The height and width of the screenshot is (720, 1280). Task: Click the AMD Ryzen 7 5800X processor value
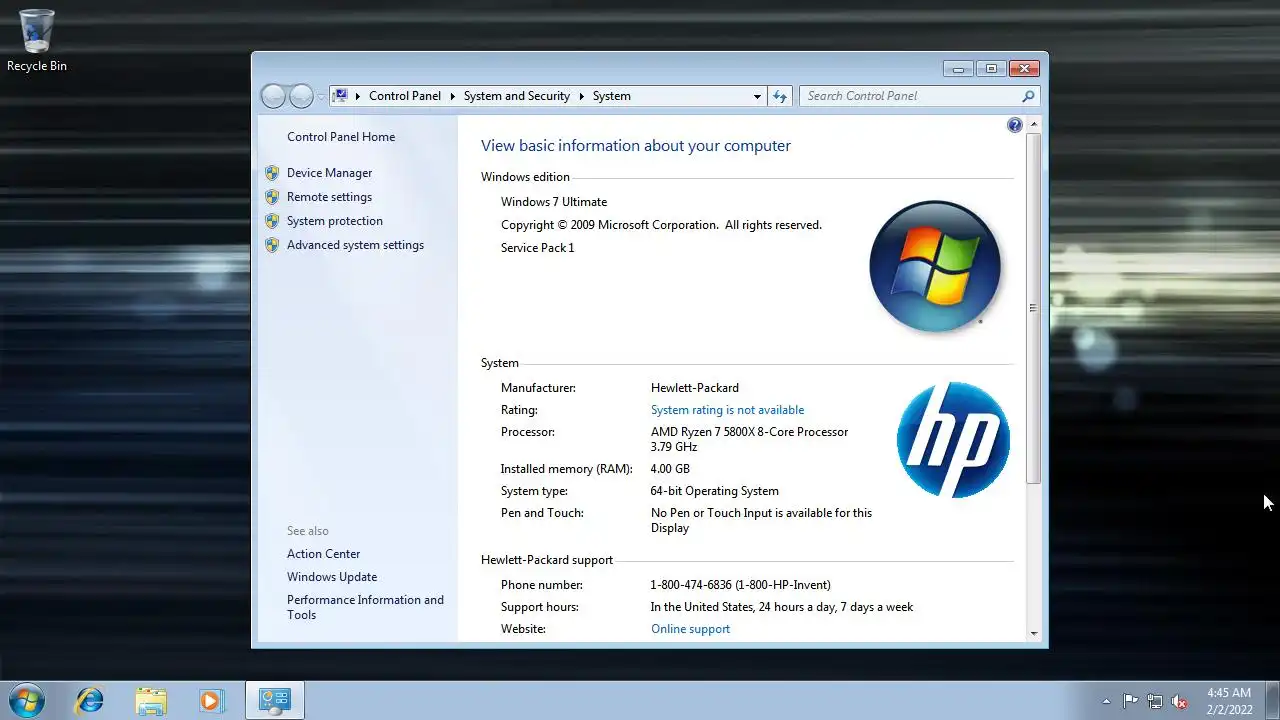tap(749, 439)
